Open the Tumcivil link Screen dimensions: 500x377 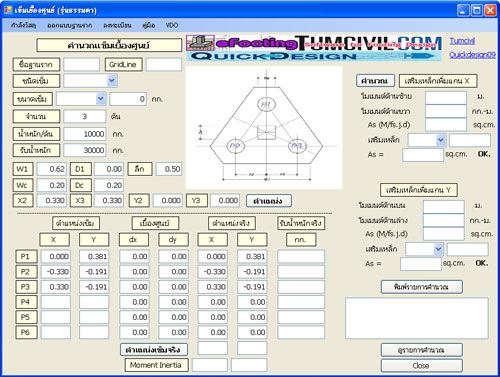[462, 41]
